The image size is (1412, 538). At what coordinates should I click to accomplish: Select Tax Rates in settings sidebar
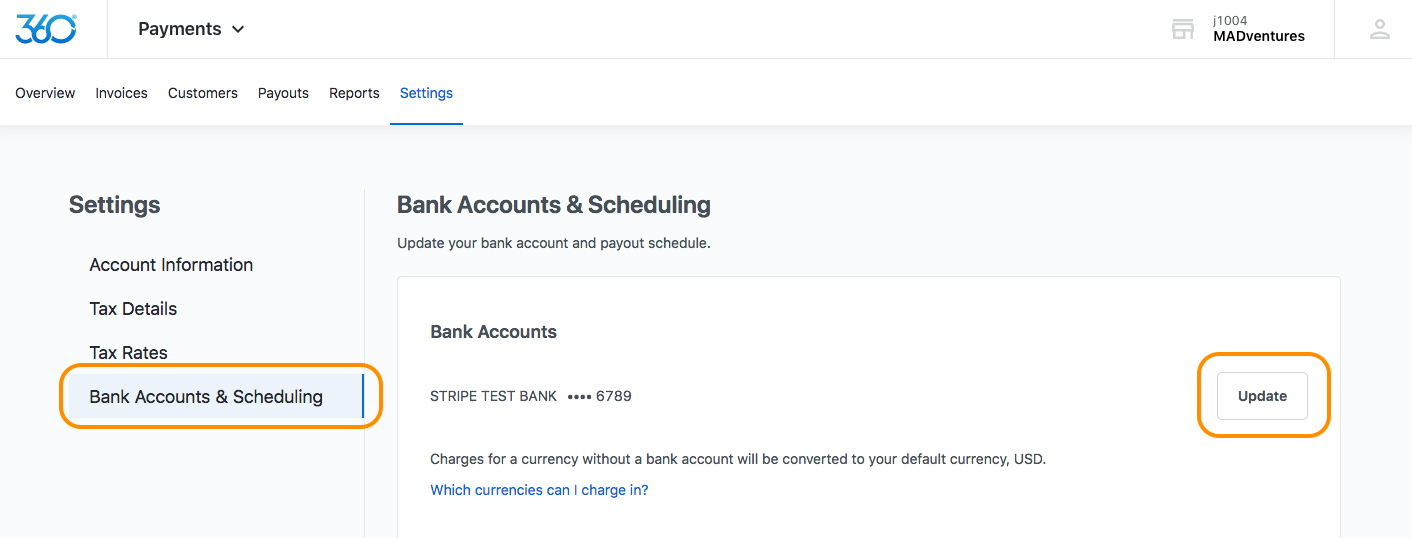(x=128, y=353)
